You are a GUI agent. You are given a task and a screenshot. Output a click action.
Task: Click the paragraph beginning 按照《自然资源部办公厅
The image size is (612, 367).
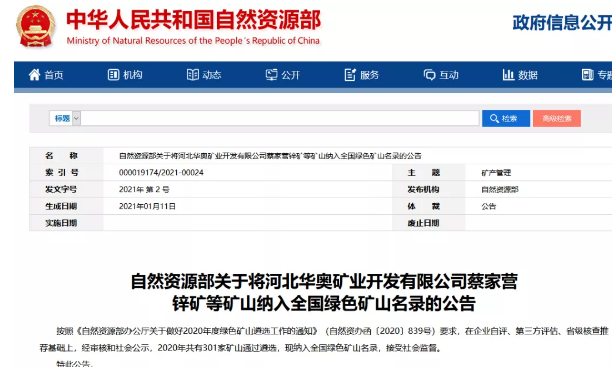click(324, 339)
